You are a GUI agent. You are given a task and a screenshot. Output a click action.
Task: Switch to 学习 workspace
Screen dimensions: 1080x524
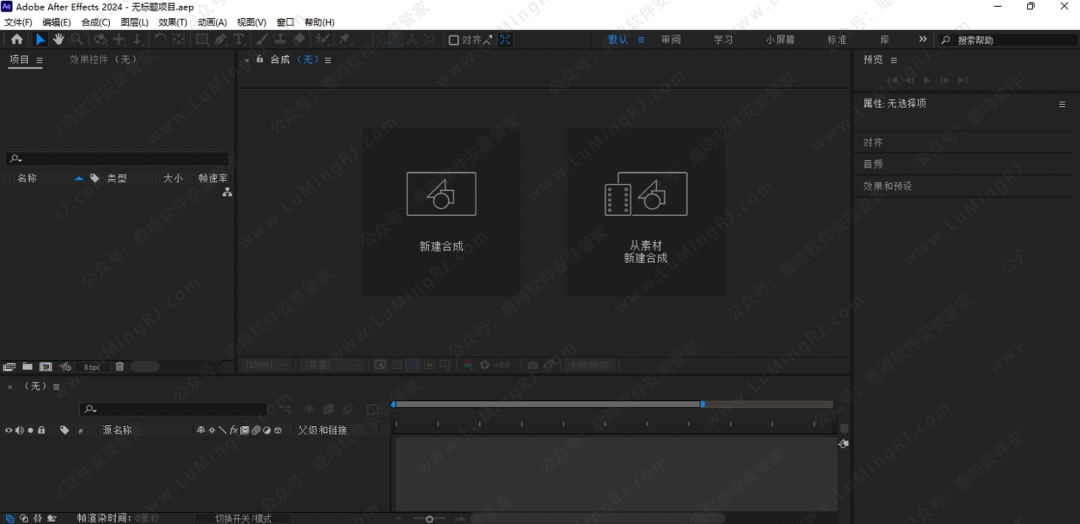point(723,40)
